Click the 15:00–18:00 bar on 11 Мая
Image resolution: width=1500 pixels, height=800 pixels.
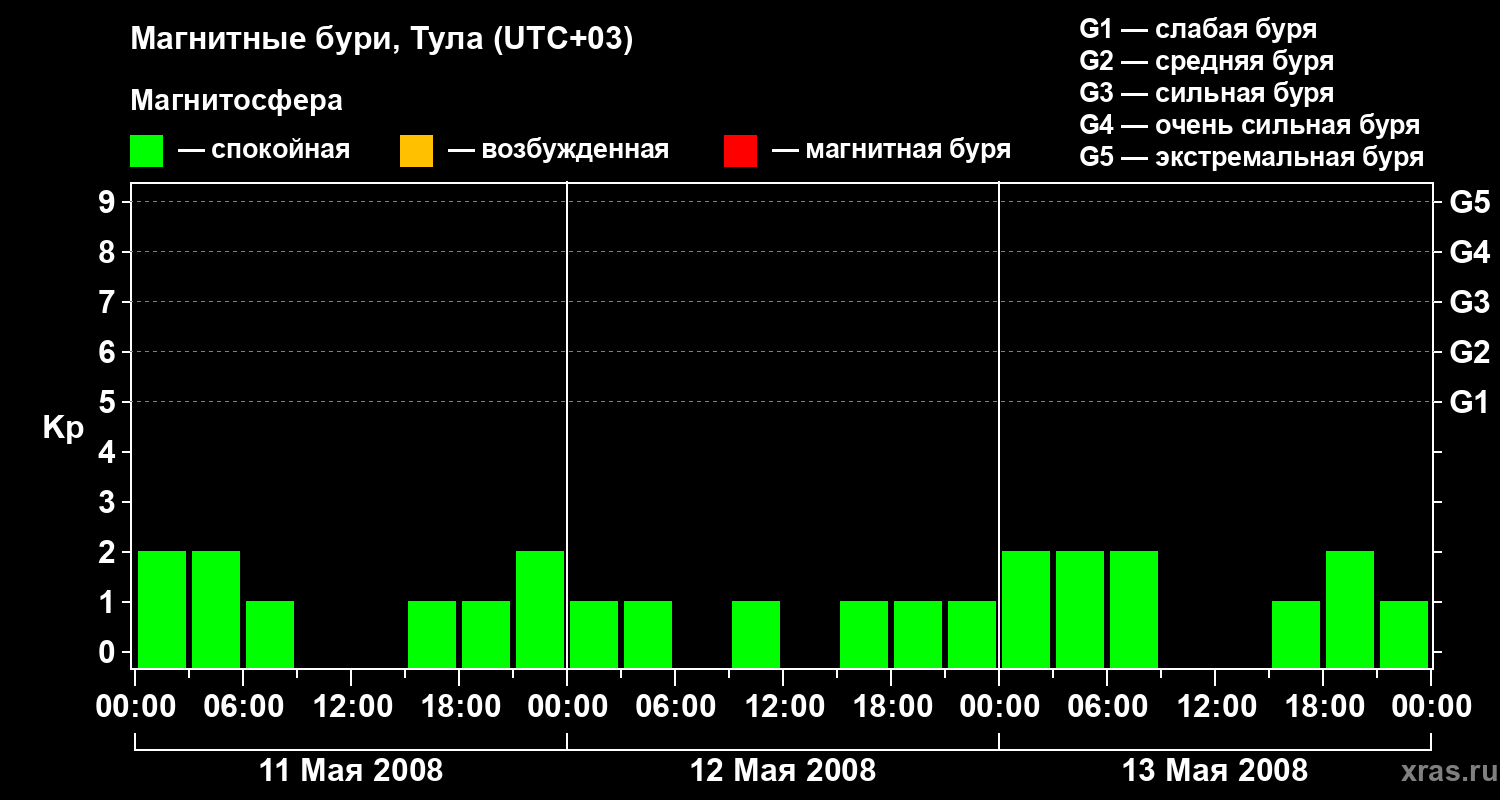[432, 634]
